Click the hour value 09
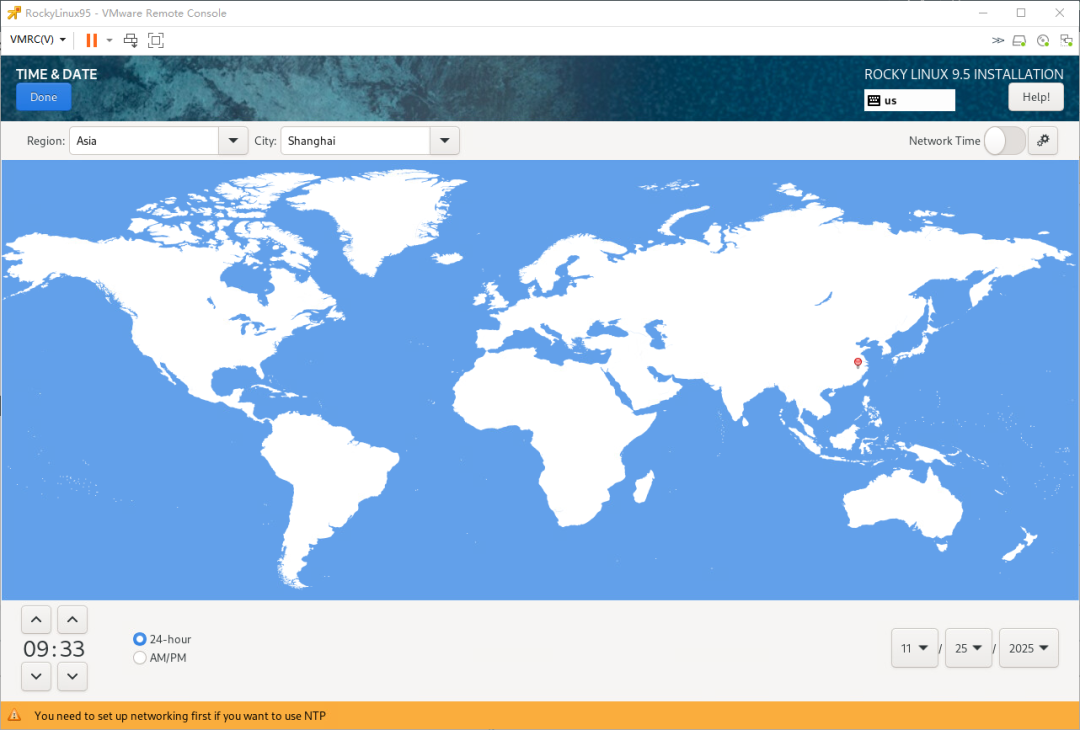Viewport: 1080px width, 730px height. click(x=36, y=649)
